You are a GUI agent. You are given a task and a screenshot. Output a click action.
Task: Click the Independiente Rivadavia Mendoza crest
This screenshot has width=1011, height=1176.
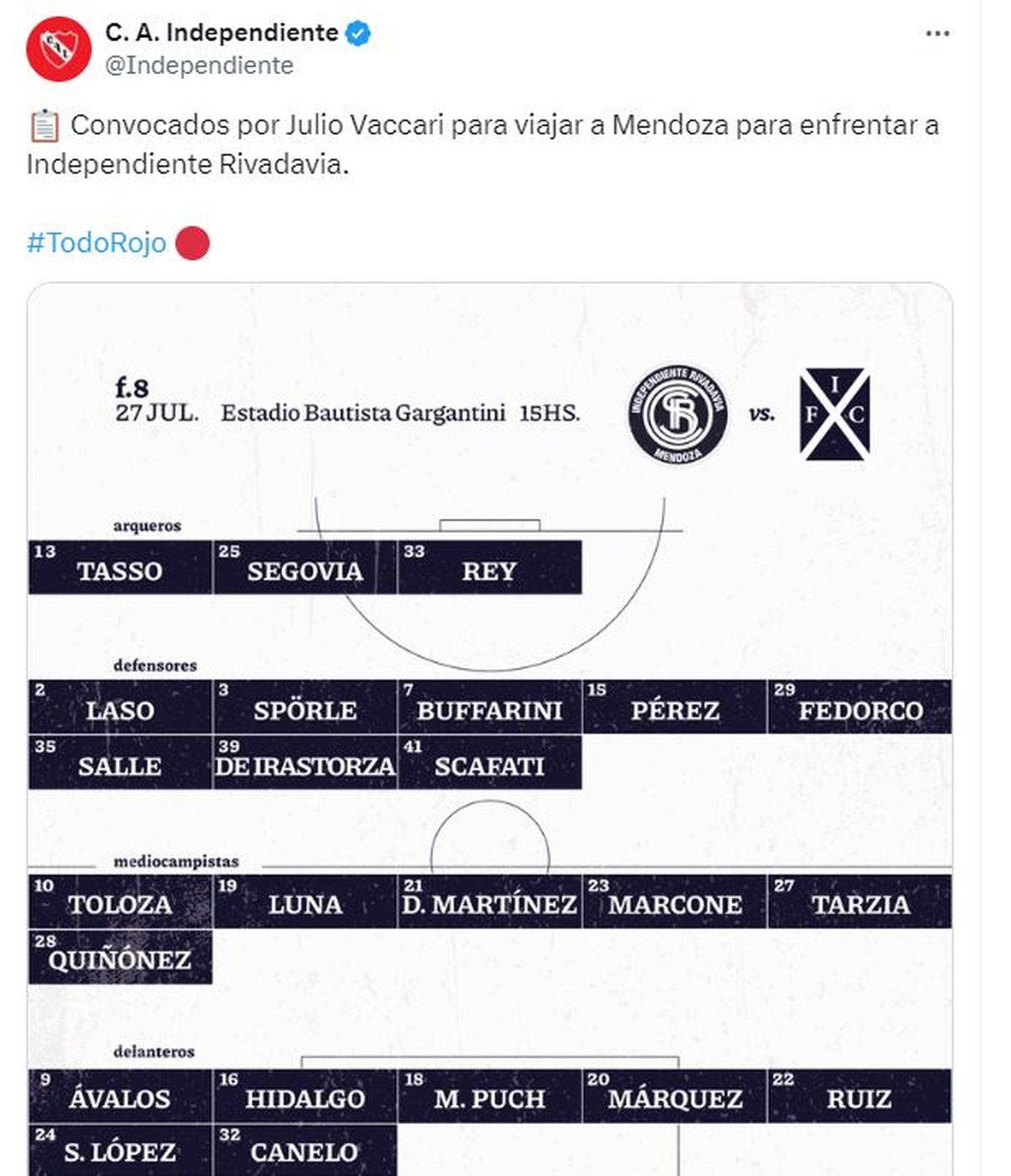tap(677, 414)
